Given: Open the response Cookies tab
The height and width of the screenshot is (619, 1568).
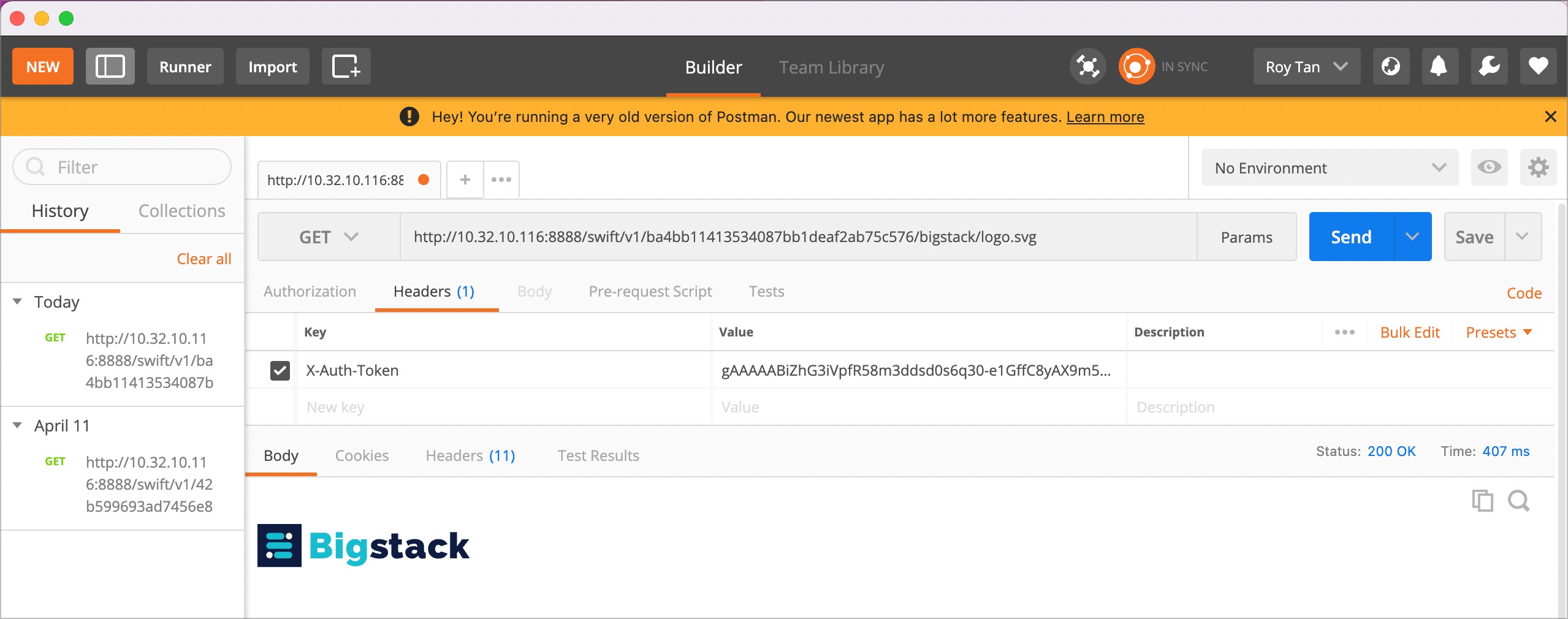Looking at the screenshot, I should (362, 455).
